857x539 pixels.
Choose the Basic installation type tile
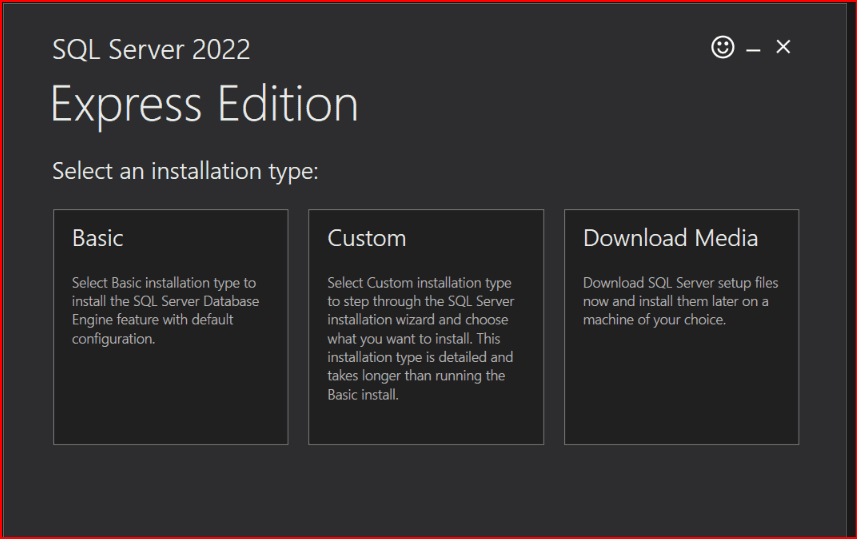(x=170, y=326)
